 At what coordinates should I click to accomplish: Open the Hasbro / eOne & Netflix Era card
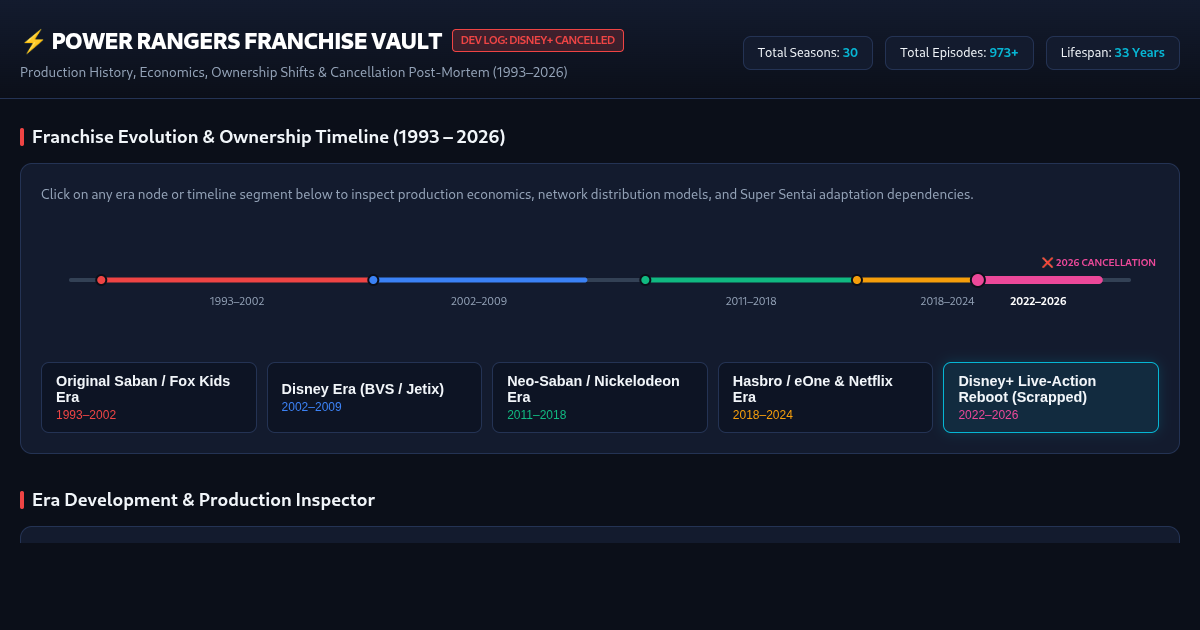click(x=825, y=397)
